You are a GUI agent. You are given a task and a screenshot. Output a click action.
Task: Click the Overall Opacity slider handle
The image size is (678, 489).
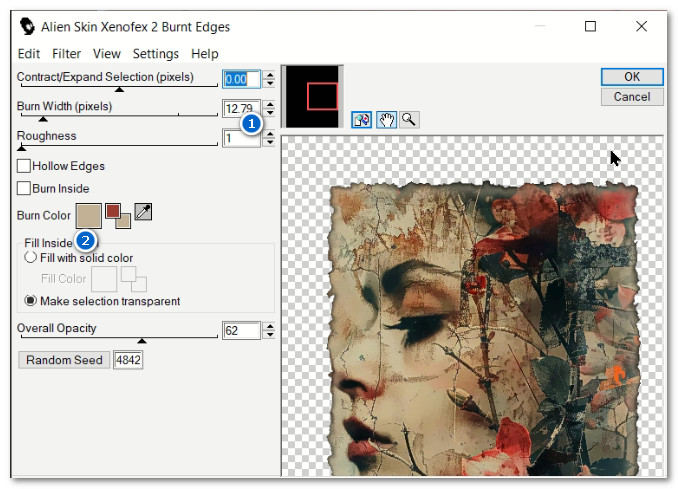pos(141,341)
